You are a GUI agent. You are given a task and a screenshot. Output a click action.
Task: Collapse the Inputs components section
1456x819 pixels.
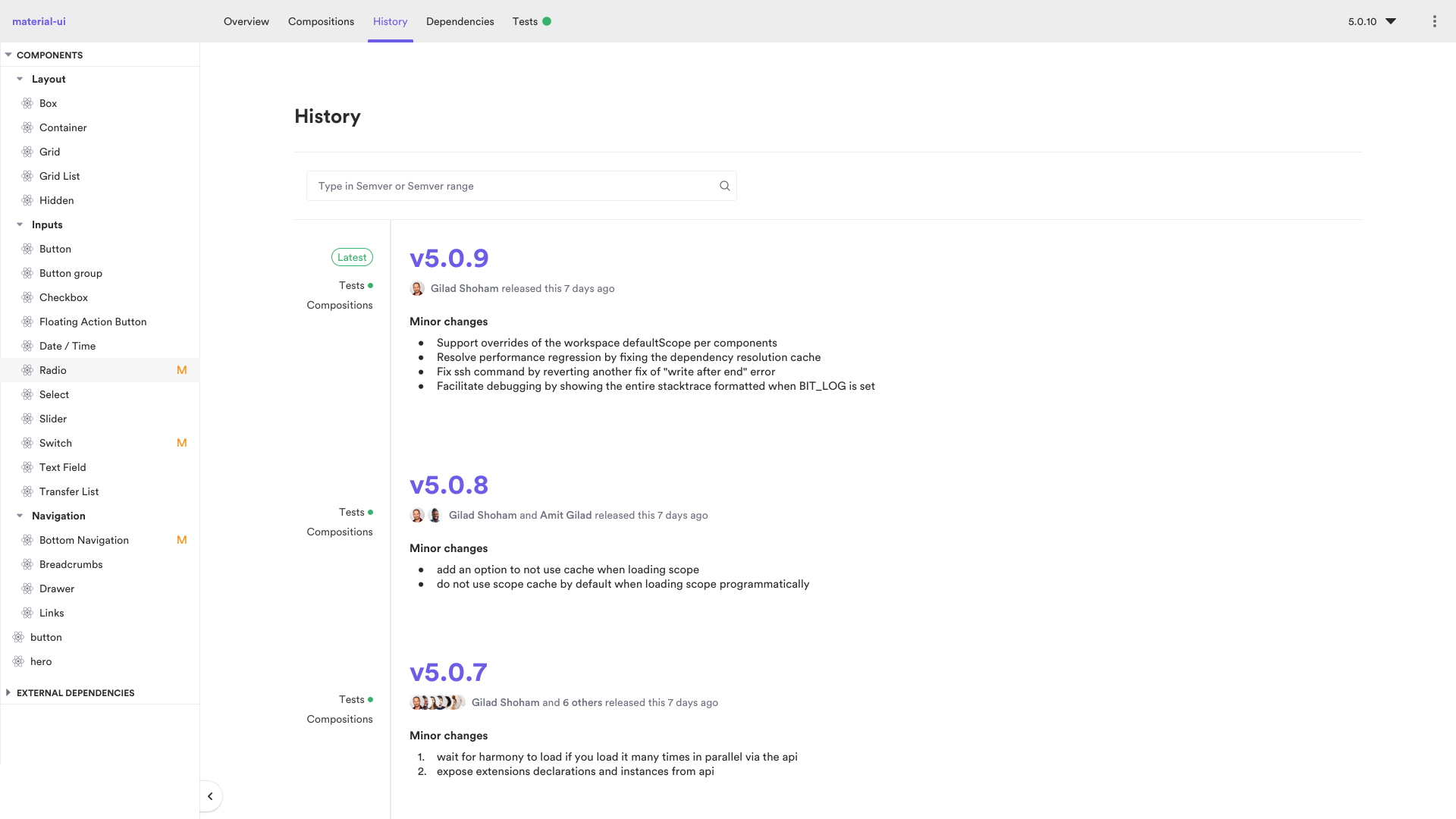[x=20, y=224]
